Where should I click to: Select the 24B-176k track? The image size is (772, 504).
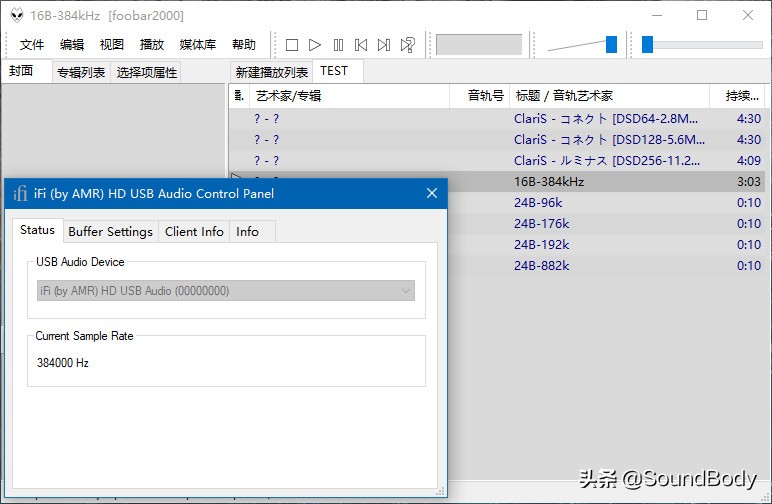[x=606, y=224]
